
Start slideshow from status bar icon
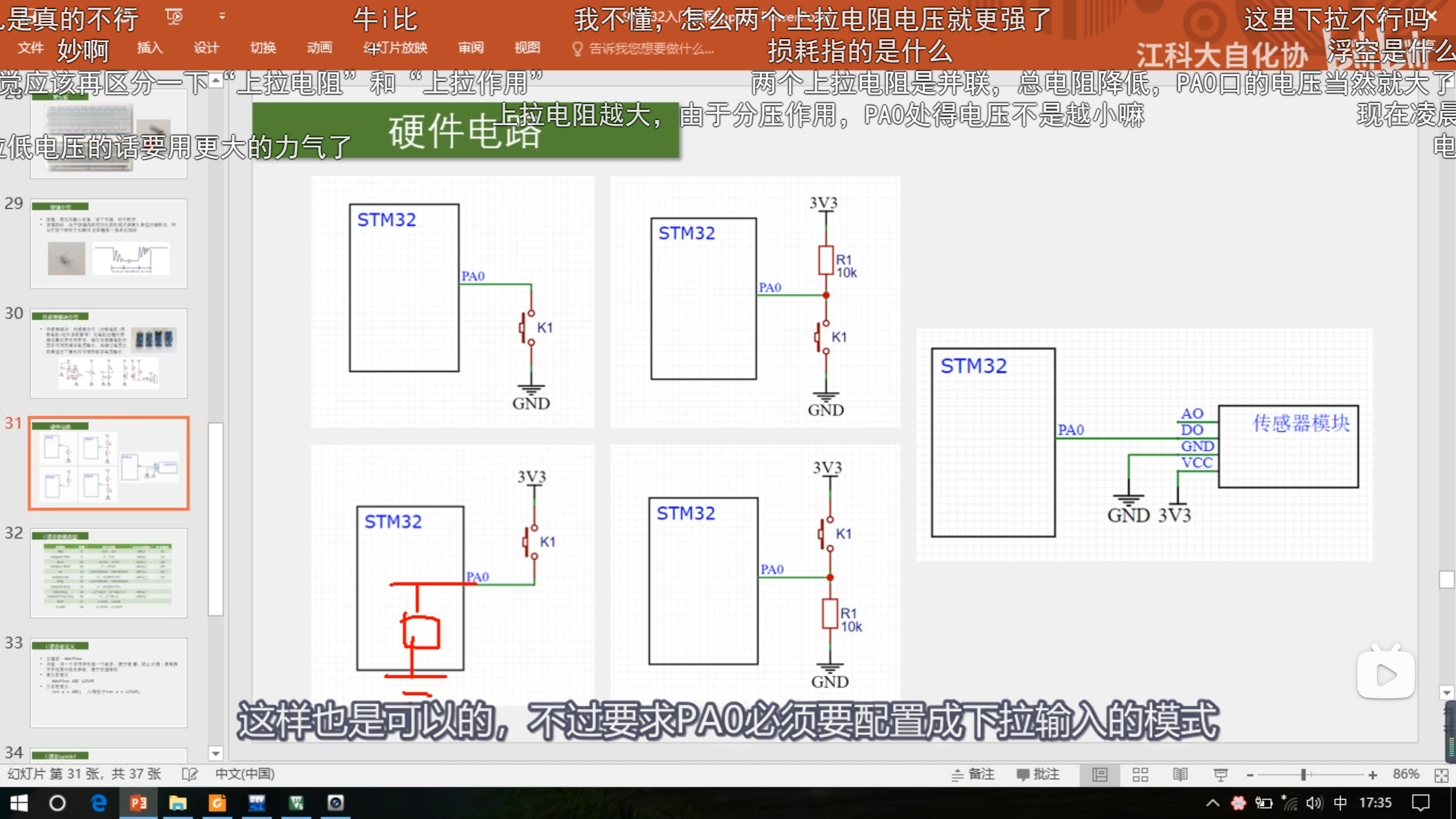pyautogui.click(x=1221, y=775)
